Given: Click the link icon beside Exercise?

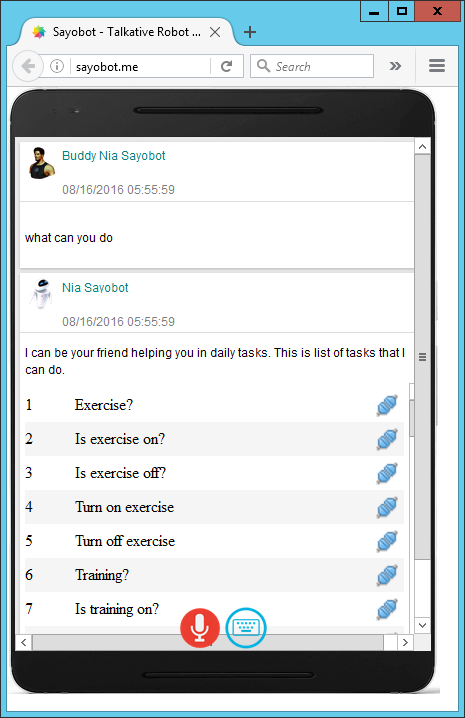Looking at the screenshot, I should (387, 405).
